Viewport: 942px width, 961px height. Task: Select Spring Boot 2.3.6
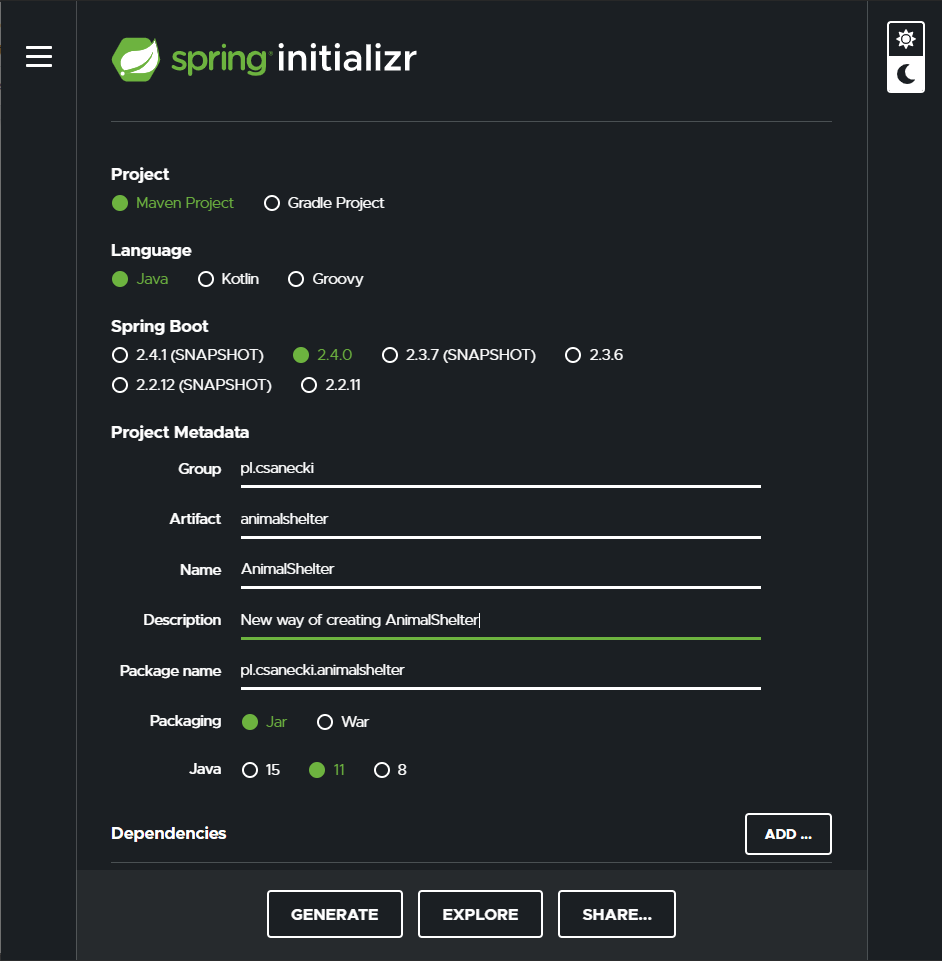point(594,355)
